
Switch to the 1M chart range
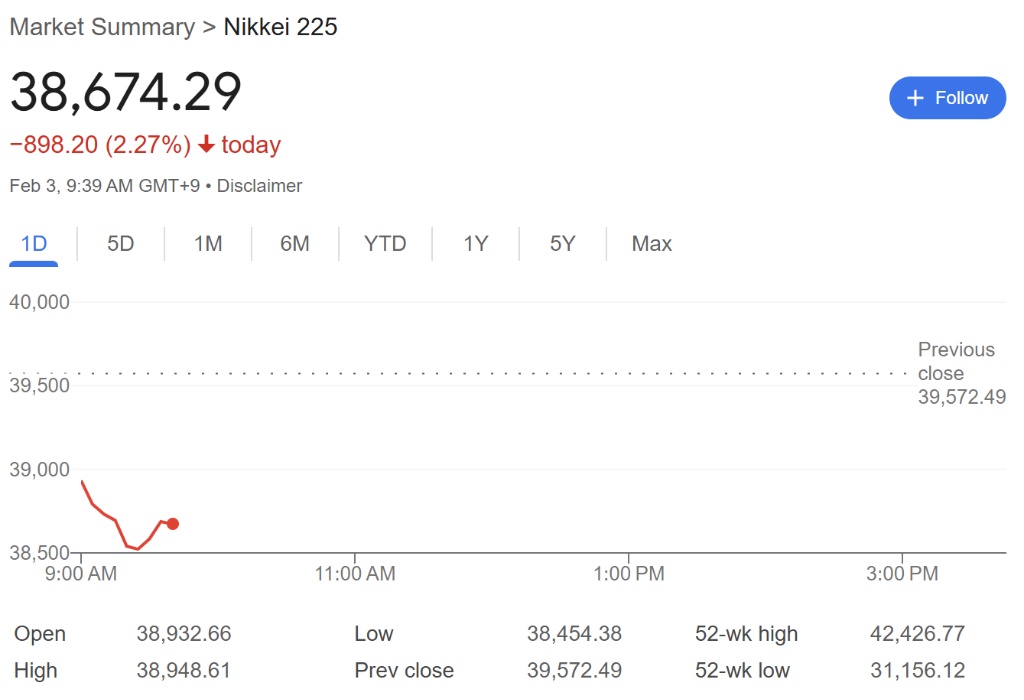coord(208,244)
